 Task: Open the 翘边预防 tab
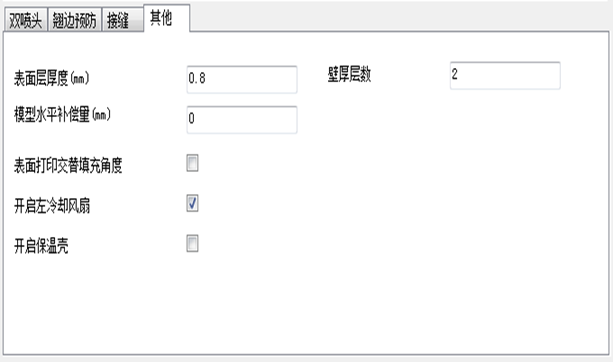75,19
